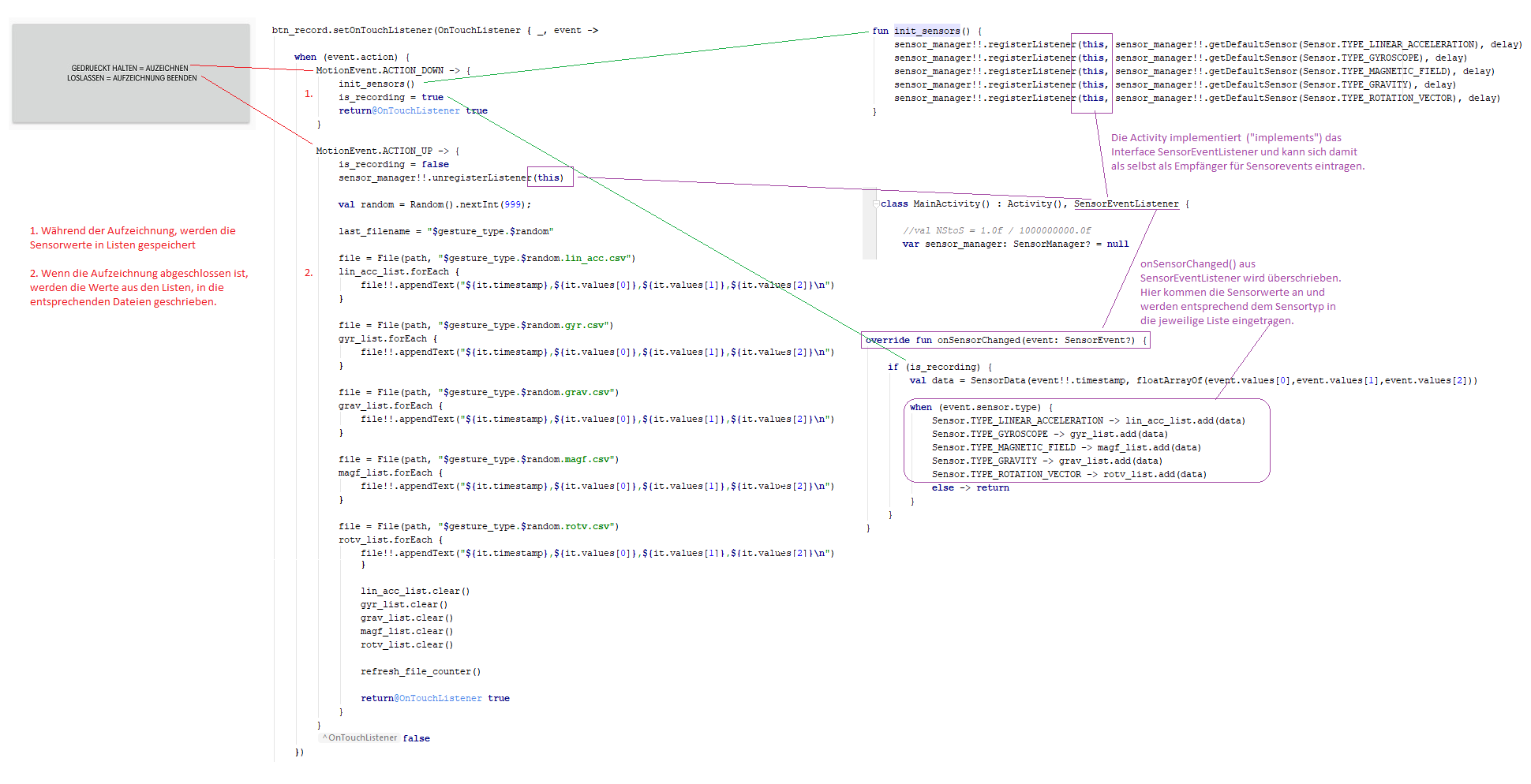The height and width of the screenshot is (784, 1531).
Task: Select the 'when (event.sensor.type) {' line
Action: pos(981,408)
